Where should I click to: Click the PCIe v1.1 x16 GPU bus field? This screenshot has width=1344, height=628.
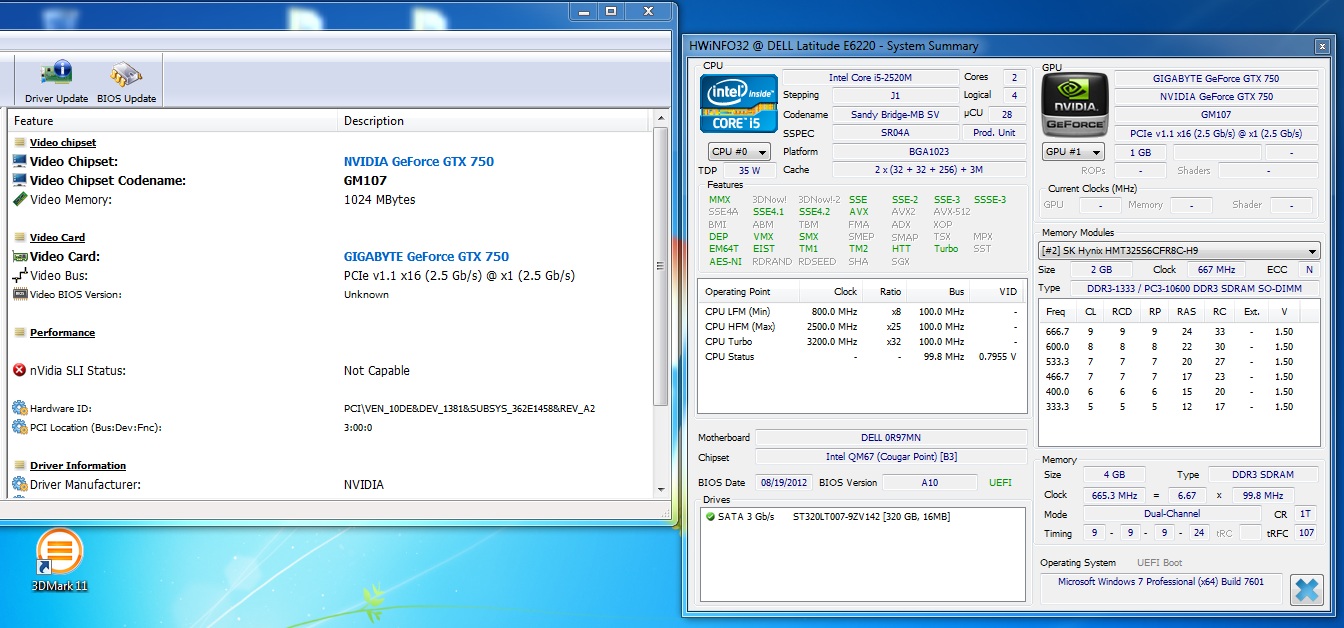click(x=1216, y=133)
